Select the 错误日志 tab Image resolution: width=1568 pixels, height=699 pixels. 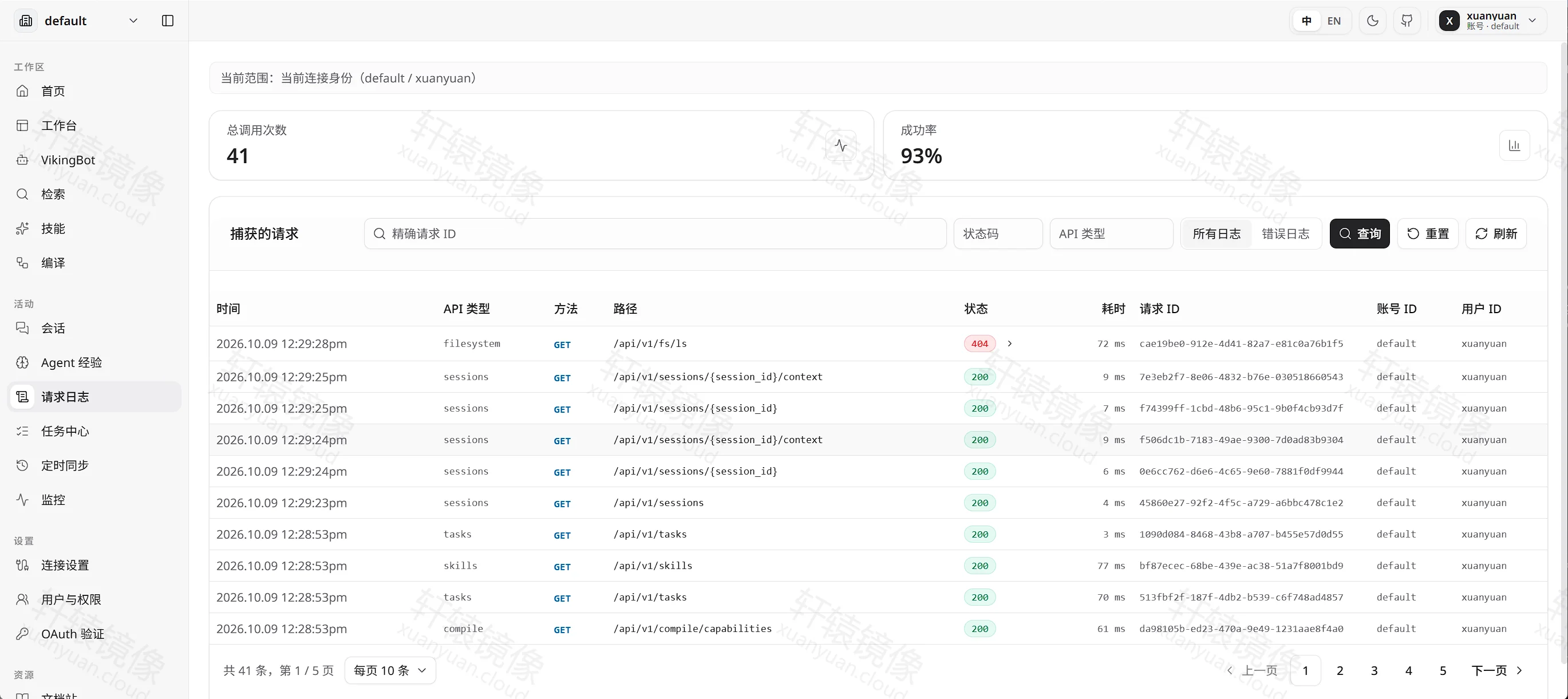pos(1285,234)
